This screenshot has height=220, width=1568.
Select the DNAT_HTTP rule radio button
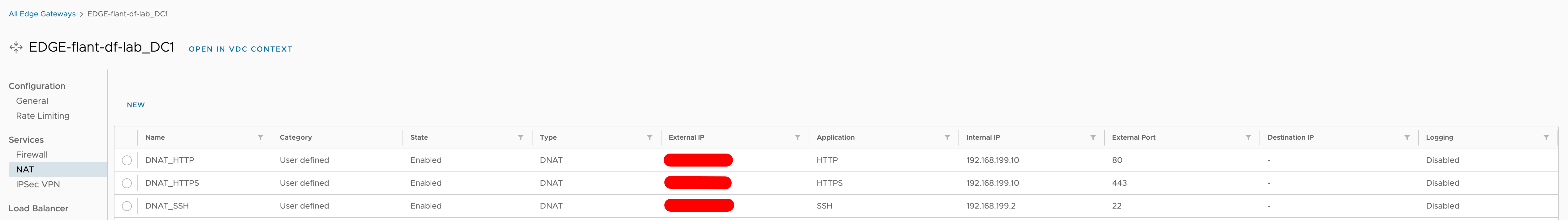tap(128, 160)
